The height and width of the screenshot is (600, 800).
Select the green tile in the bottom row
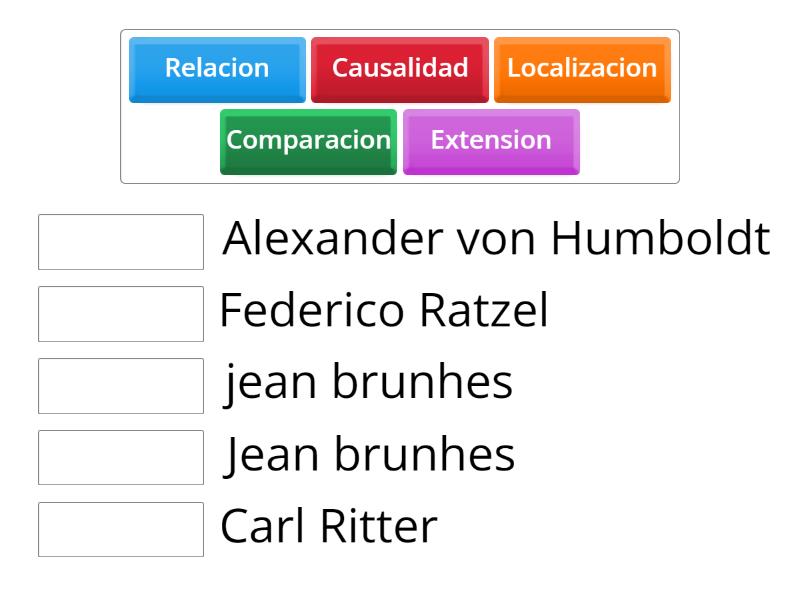pyautogui.click(x=307, y=140)
